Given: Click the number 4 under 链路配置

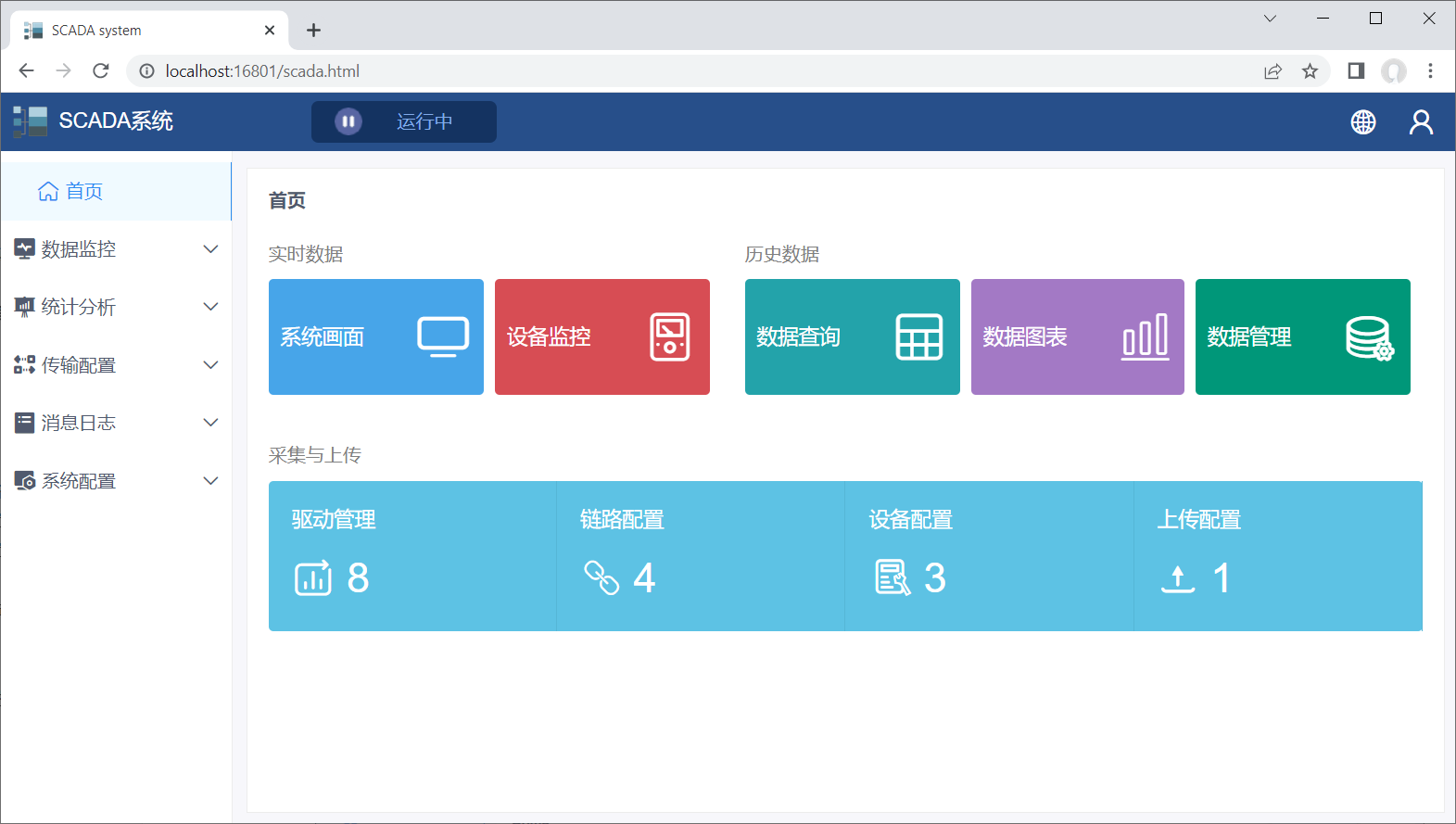Looking at the screenshot, I should pyautogui.click(x=644, y=578).
